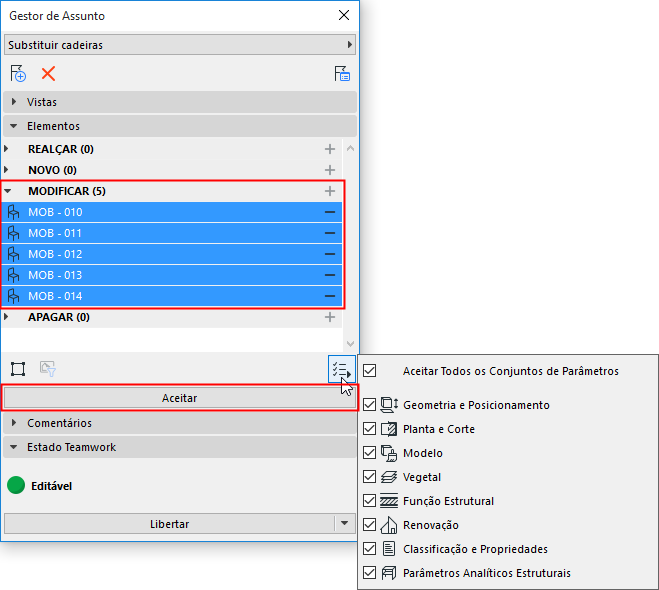Add elements to NOVO with plus icon

point(330,170)
